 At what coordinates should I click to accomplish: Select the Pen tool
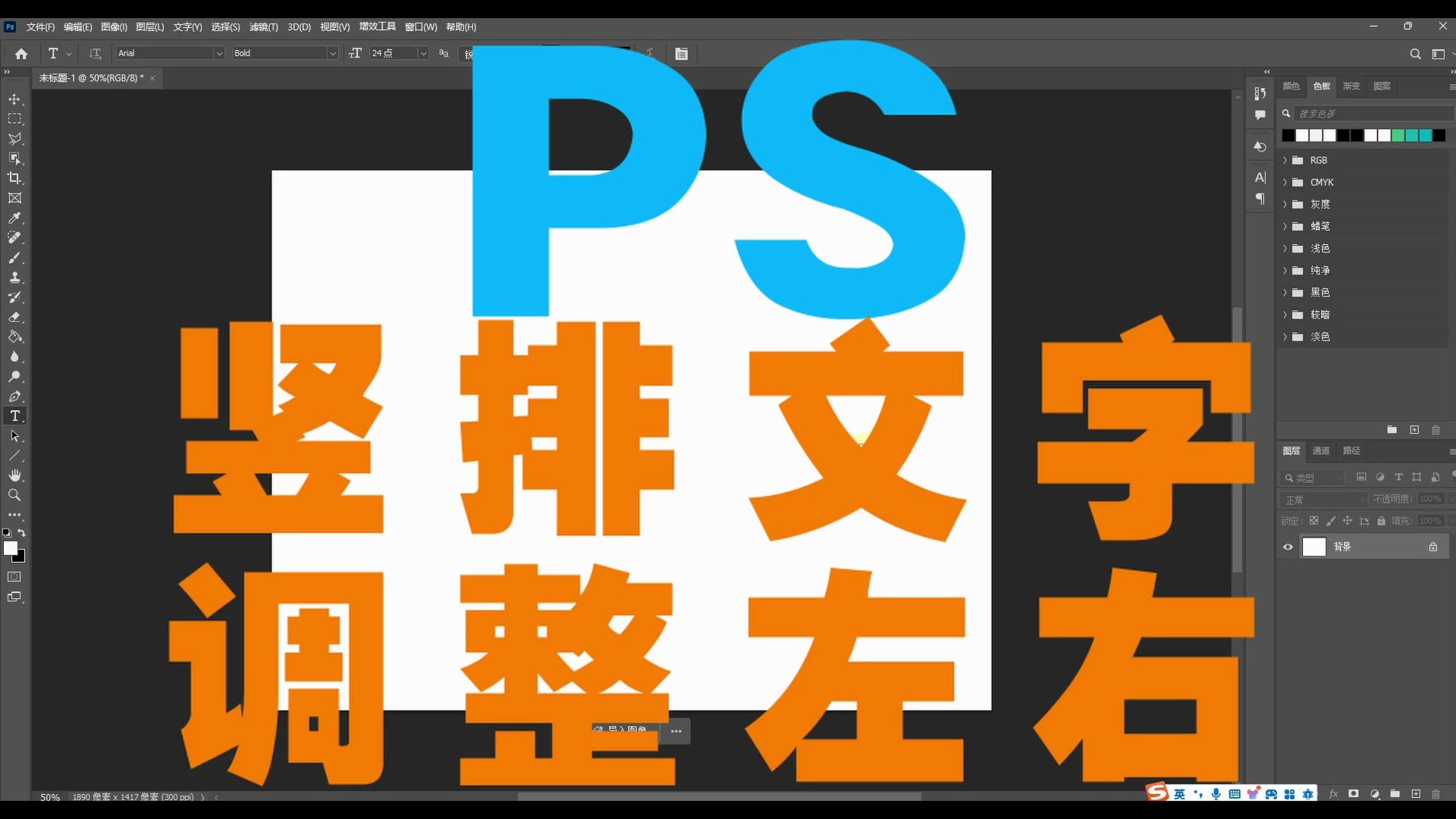pos(14,396)
